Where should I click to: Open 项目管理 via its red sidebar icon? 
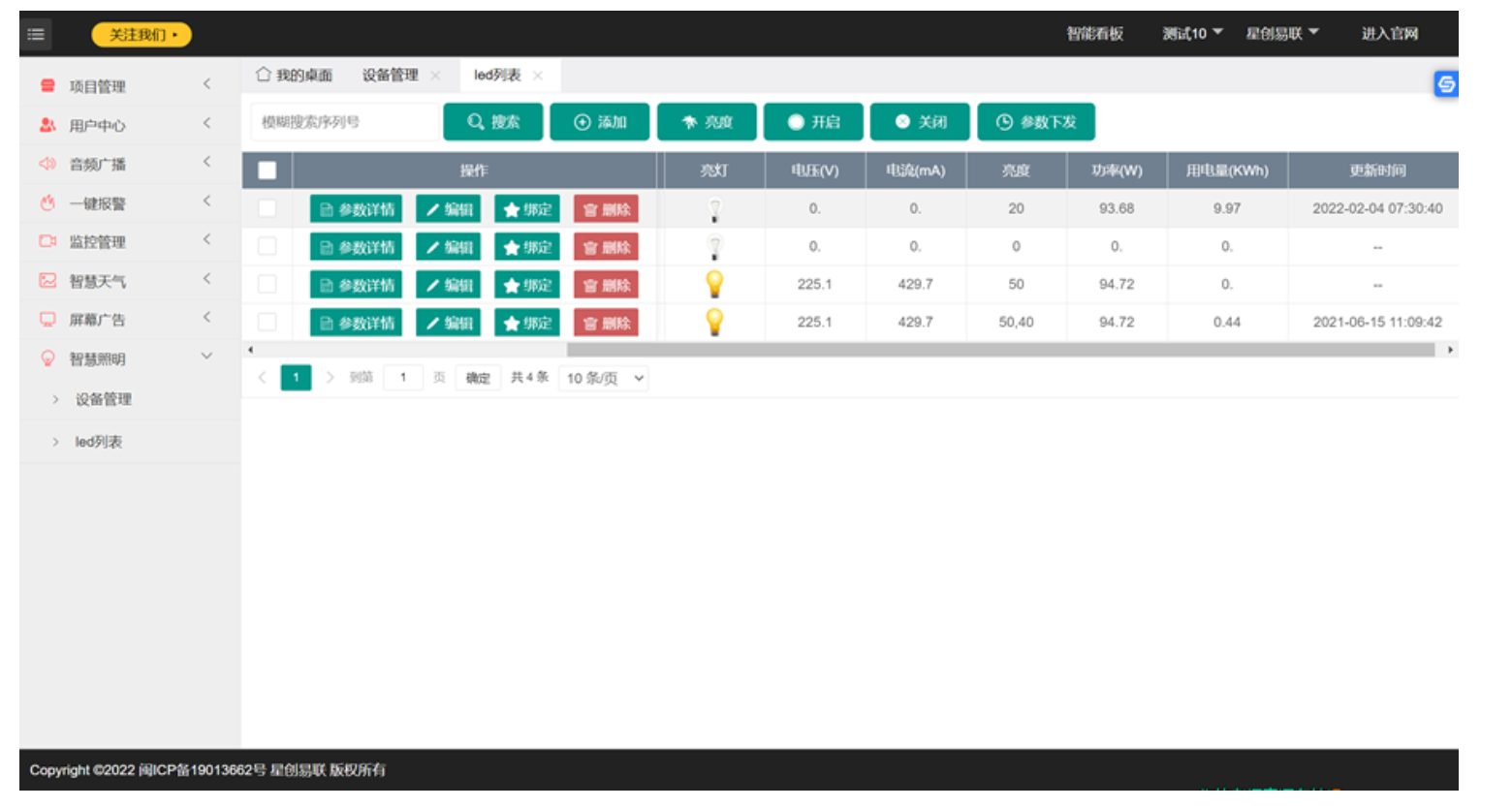[47, 86]
